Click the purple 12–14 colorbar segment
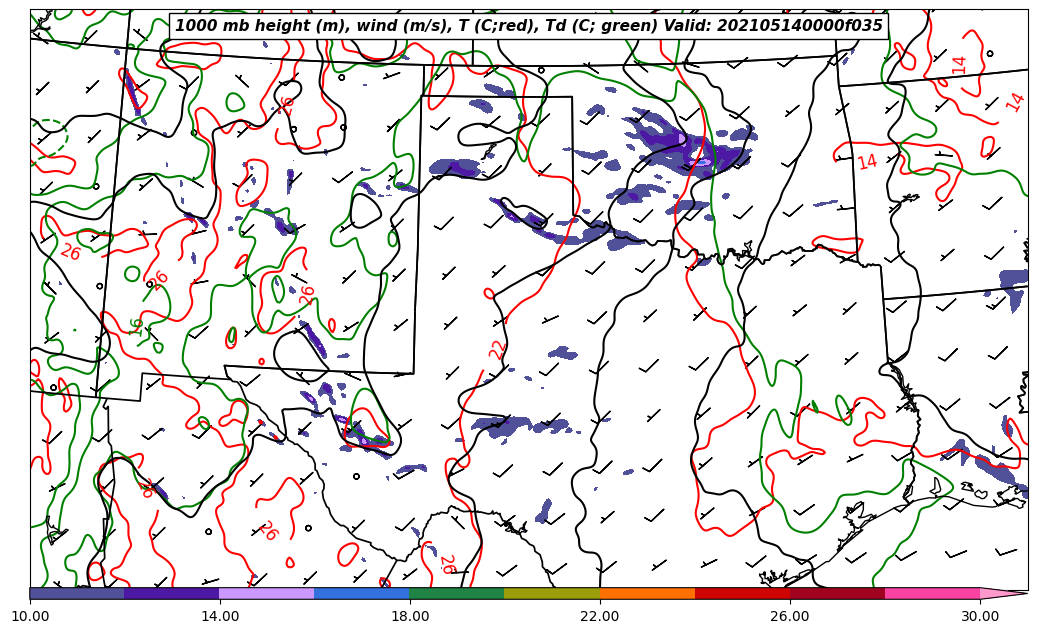Screen dimensions: 1037x633 171,593
